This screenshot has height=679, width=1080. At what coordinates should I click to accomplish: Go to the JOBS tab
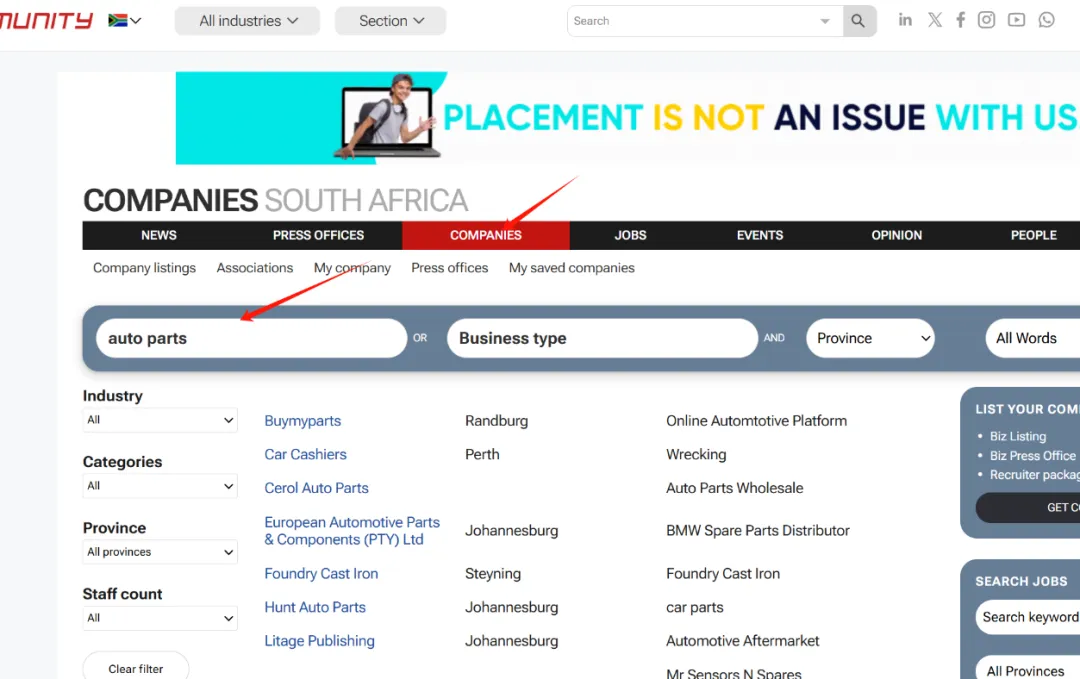tap(630, 236)
